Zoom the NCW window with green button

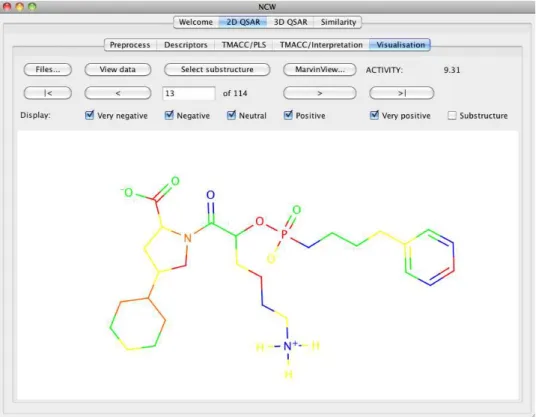(32, 6)
